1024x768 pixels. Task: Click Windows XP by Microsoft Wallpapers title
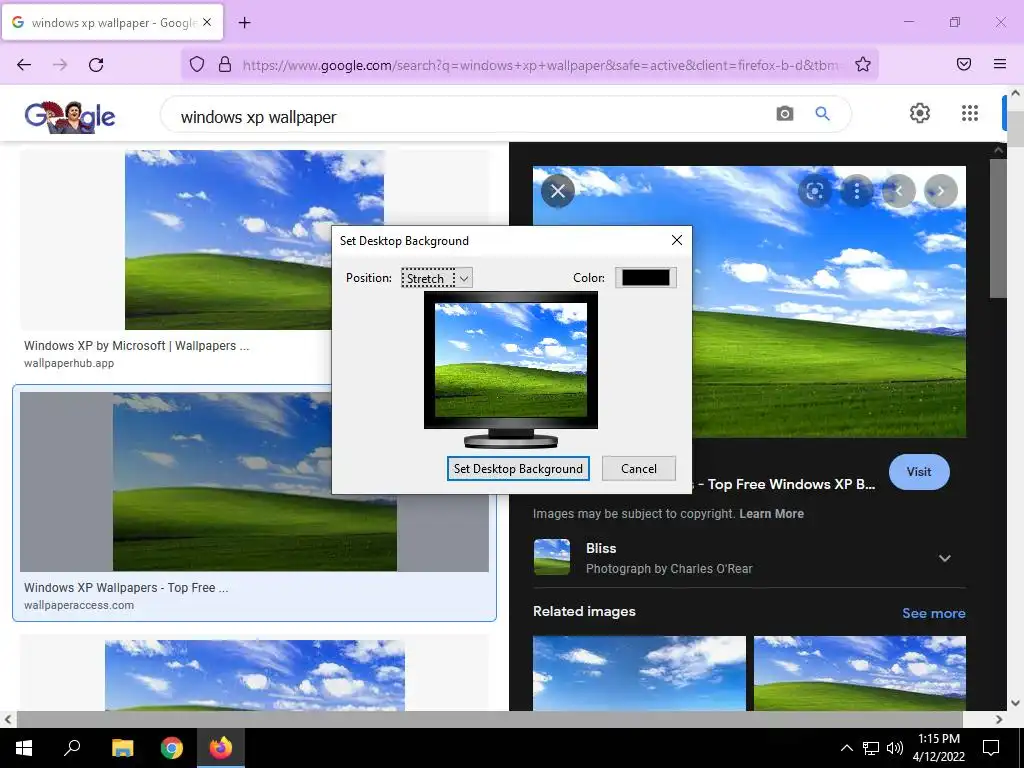[136, 345]
